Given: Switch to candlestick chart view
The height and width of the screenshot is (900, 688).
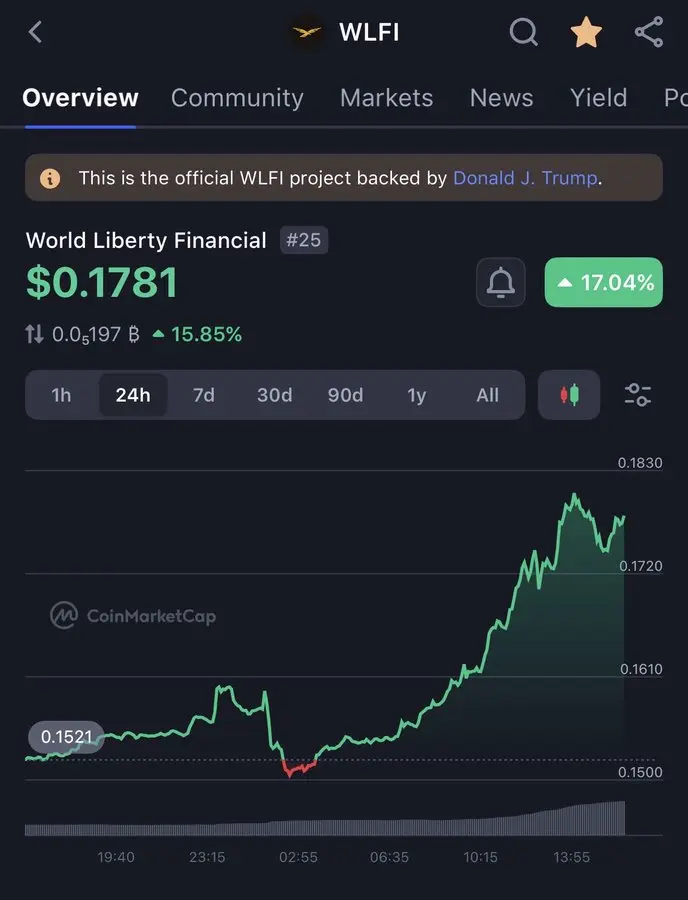Looking at the screenshot, I should [568, 394].
